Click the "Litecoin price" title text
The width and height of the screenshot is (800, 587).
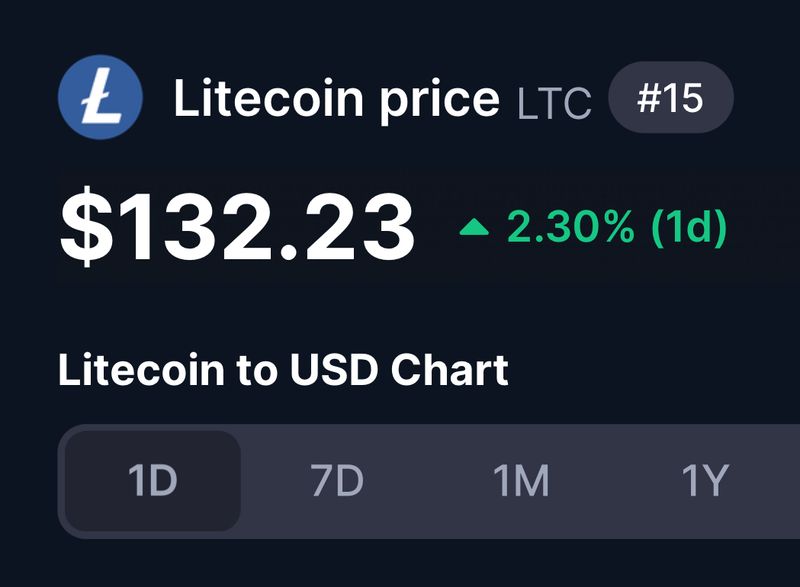coord(336,99)
